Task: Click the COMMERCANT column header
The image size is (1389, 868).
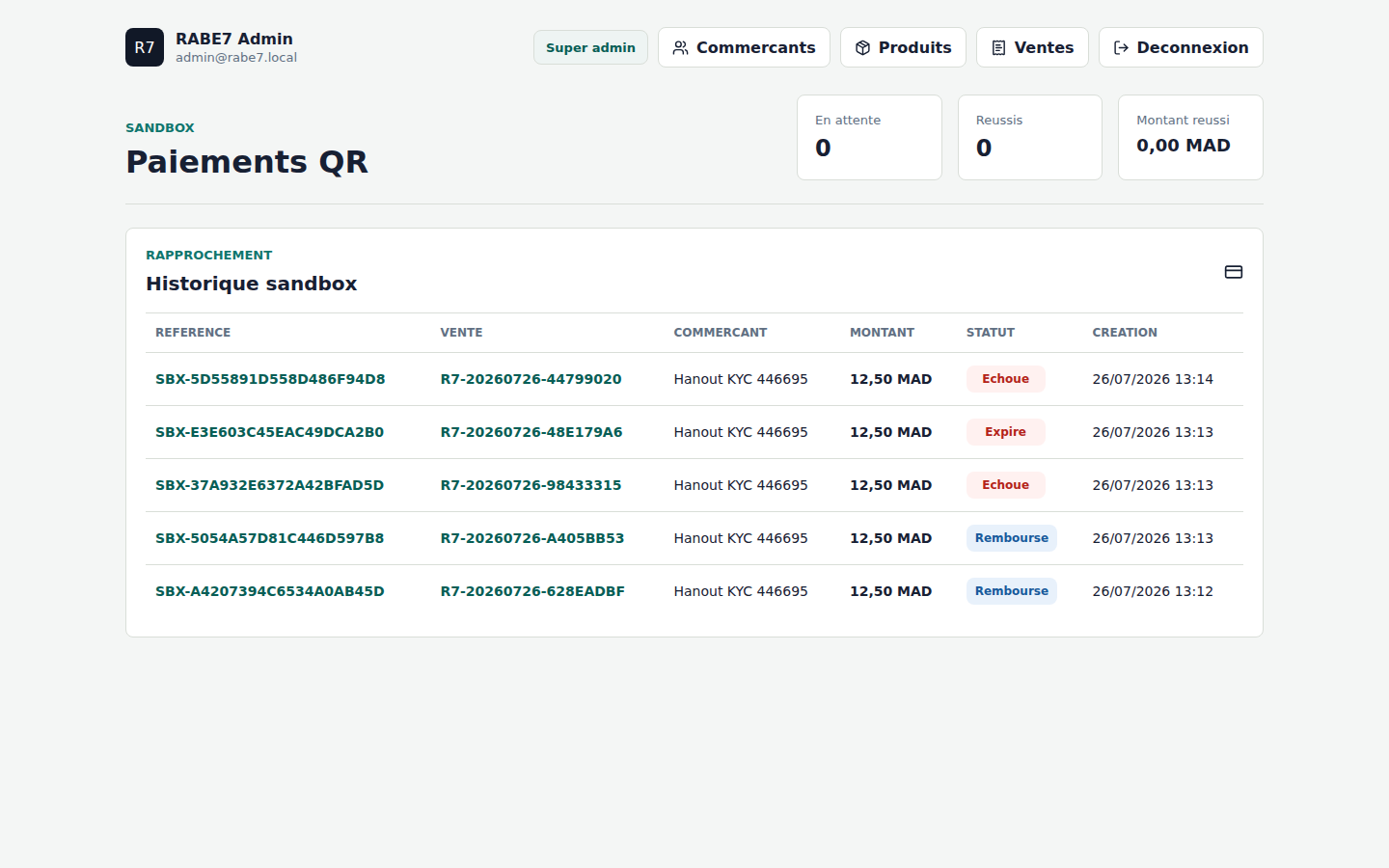Action: tap(721, 333)
